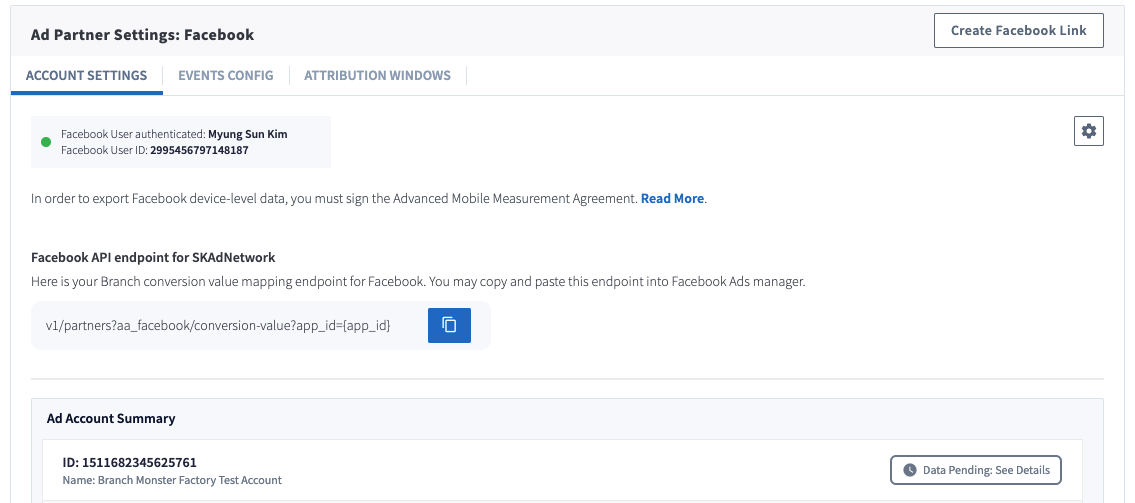This screenshot has height=503, width=1135.
Task: Follow the Read More link
Action: (672, 198)
